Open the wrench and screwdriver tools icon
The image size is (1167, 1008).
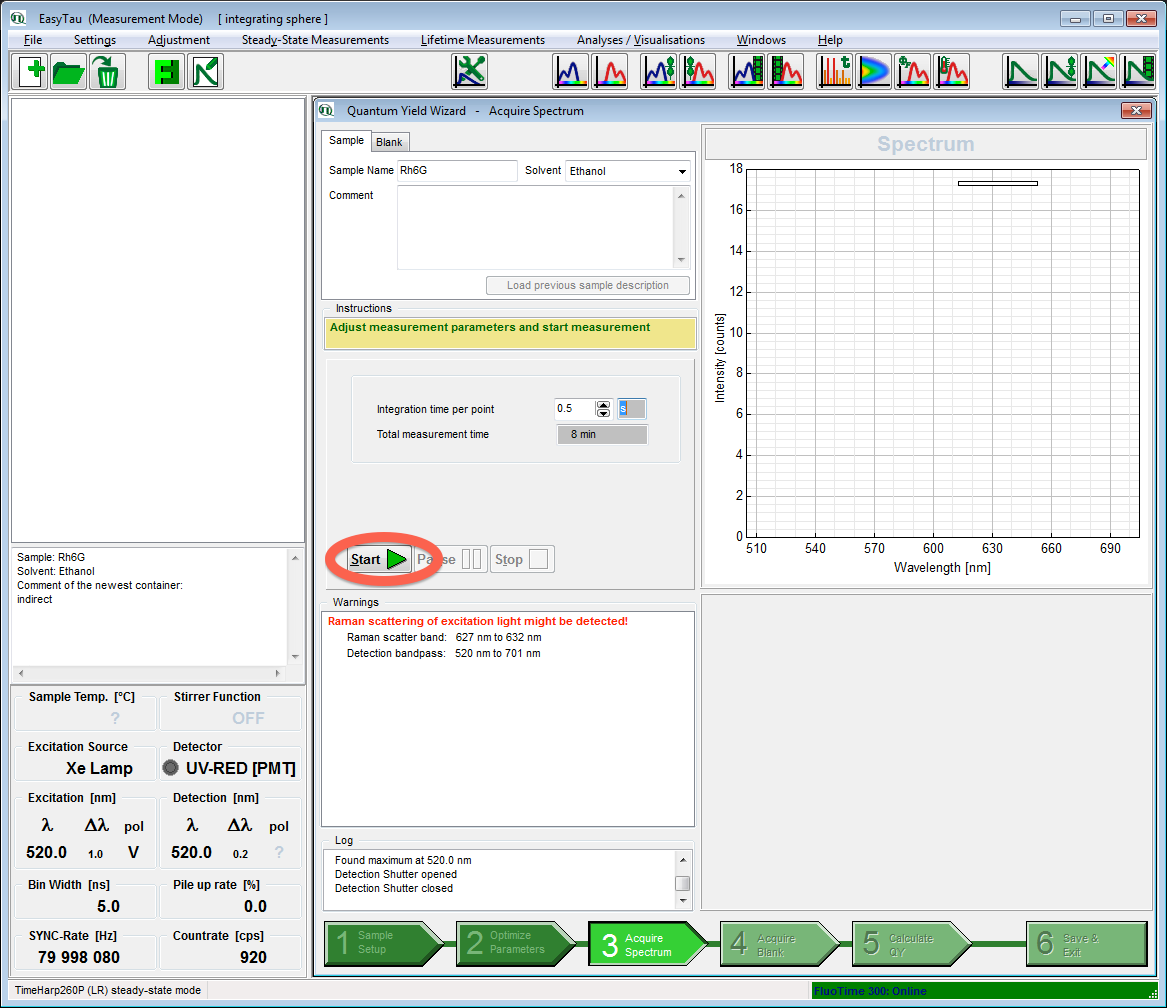pos(469,72)
